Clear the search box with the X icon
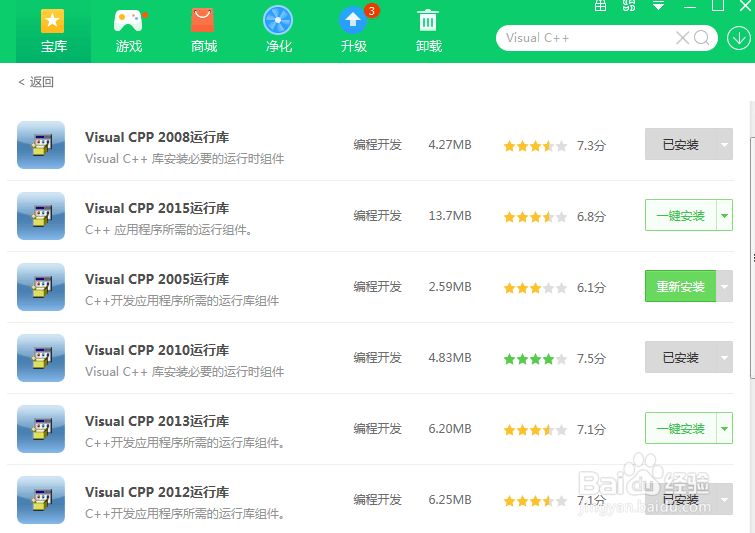 coord(682,38)
